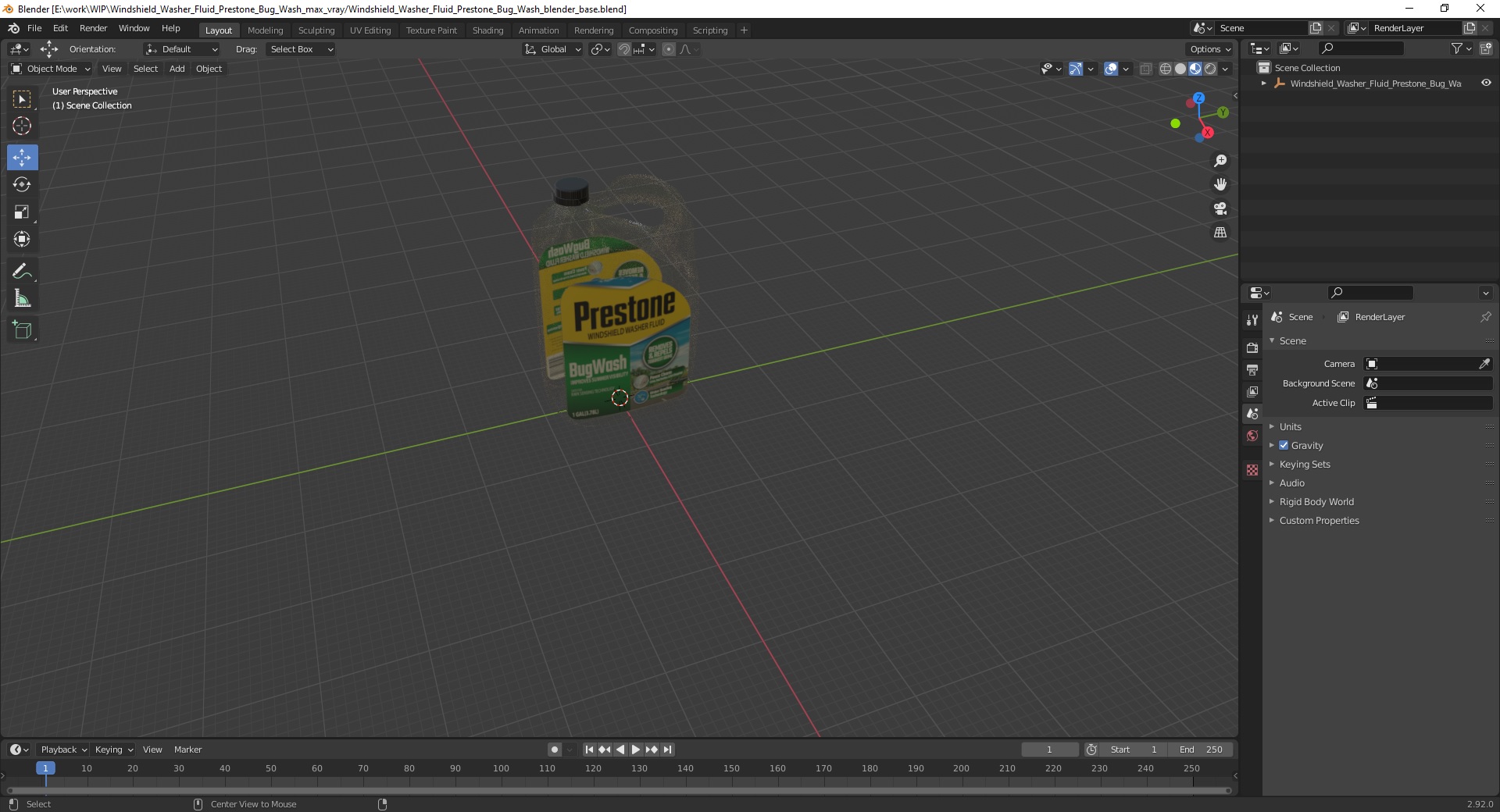The image size is (1500, 812).
Task: Toggle auto keying record button
Action: pyautogui.click(x=555, y=750)
